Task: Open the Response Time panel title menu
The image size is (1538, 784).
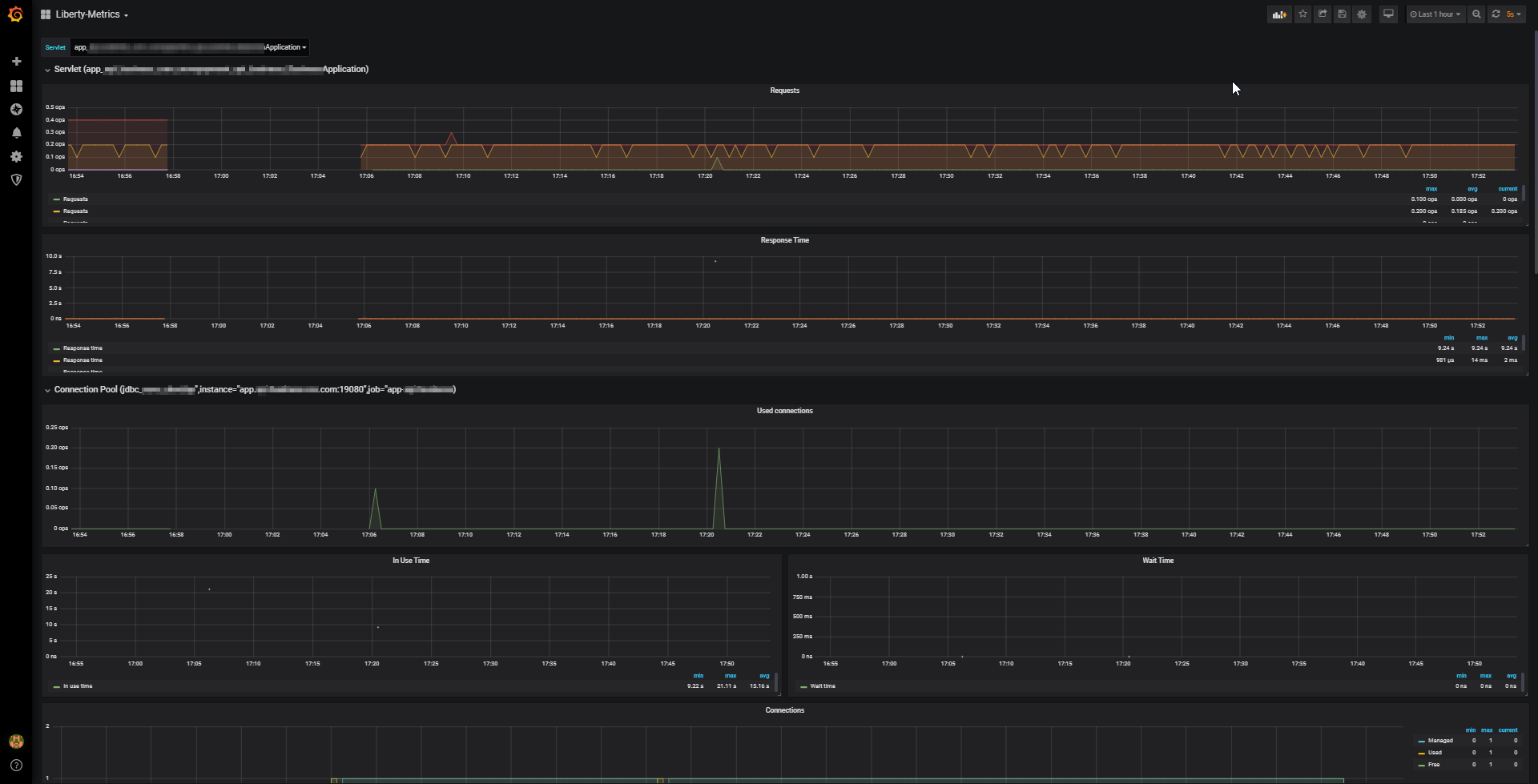Action: [x=784, y=240]
